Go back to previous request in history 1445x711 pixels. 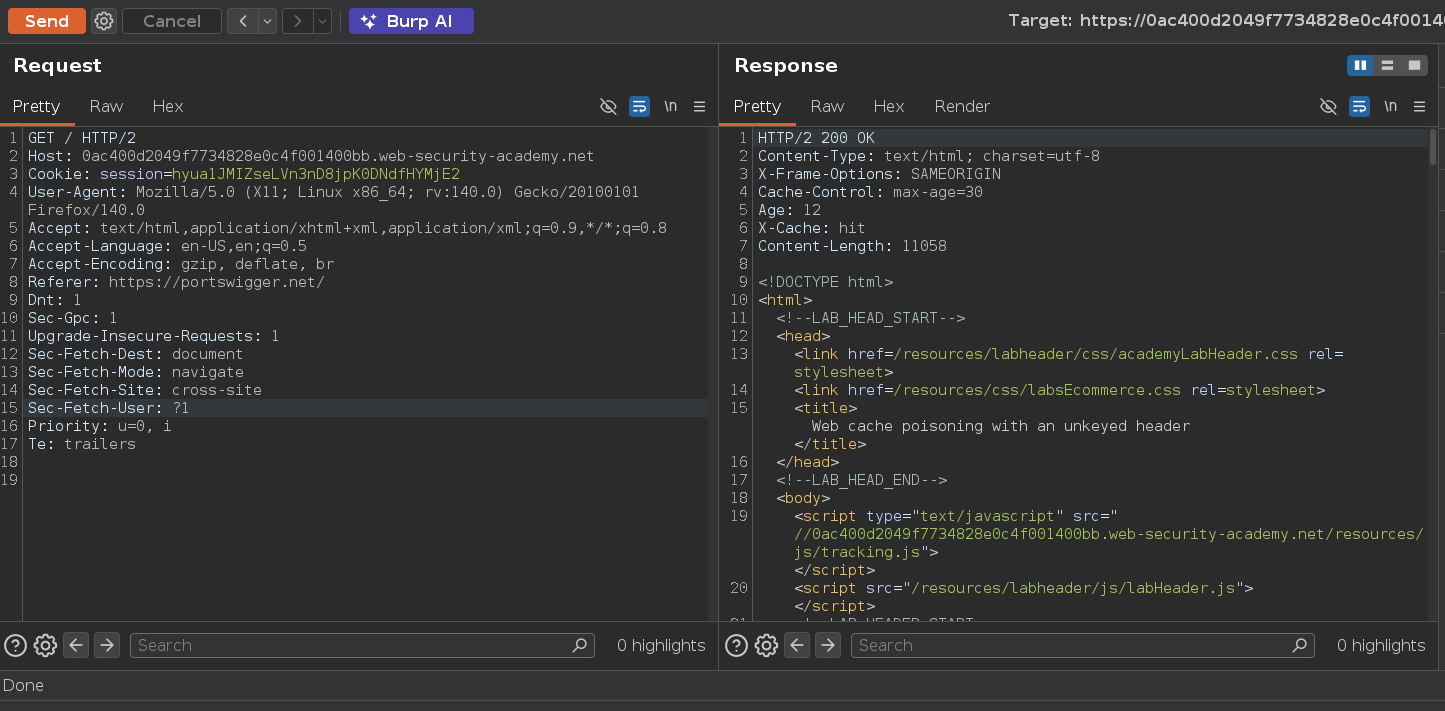(x=243, y=21)
